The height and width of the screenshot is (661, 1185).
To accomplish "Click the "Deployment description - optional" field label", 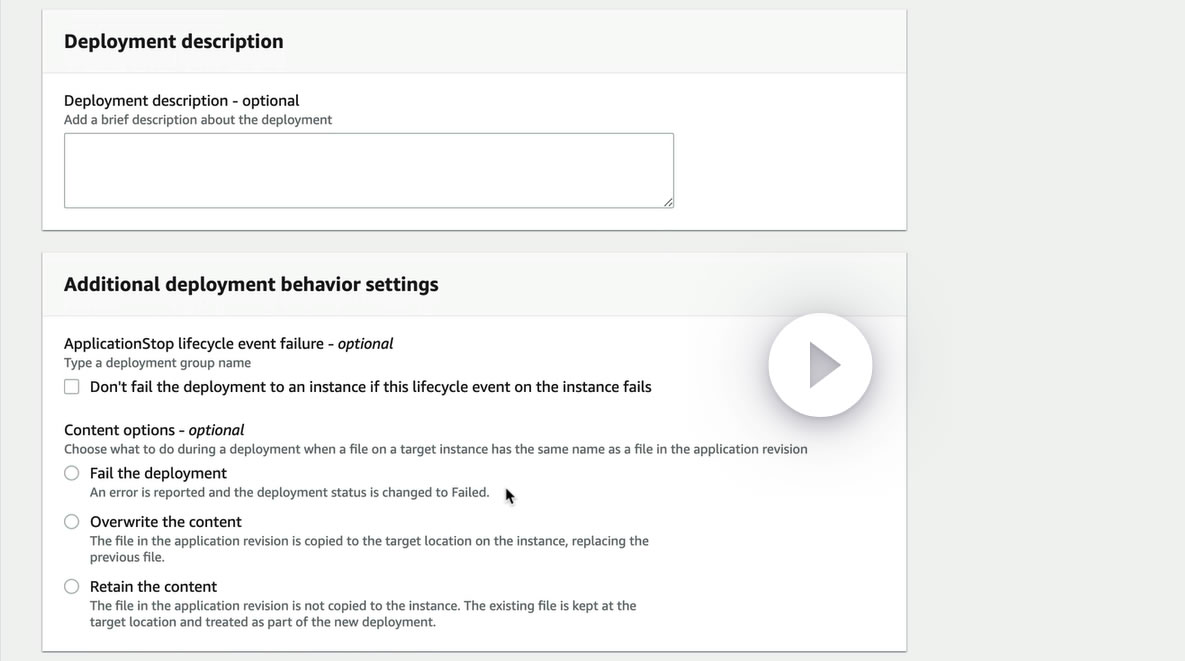I will click(x=181, y=101).
